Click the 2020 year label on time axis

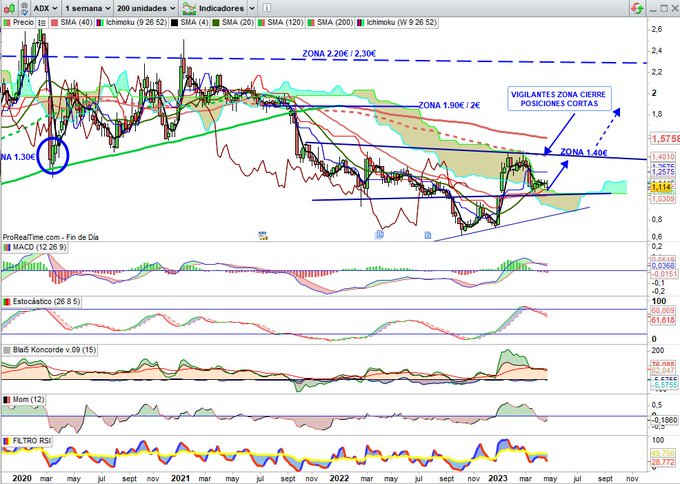pos(22,478)
